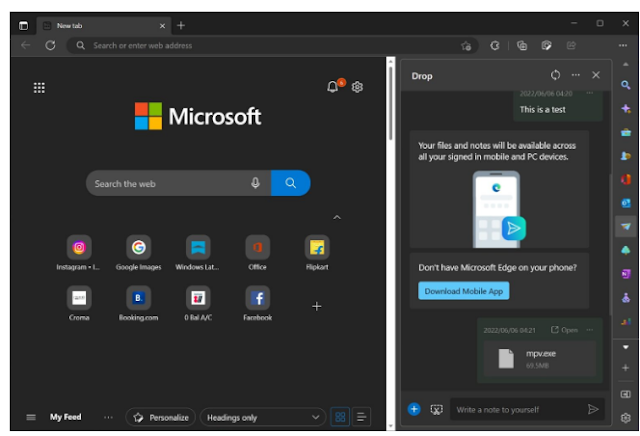640x436 pixels.
Task: Click My Feed label
Action: (65, 417)
